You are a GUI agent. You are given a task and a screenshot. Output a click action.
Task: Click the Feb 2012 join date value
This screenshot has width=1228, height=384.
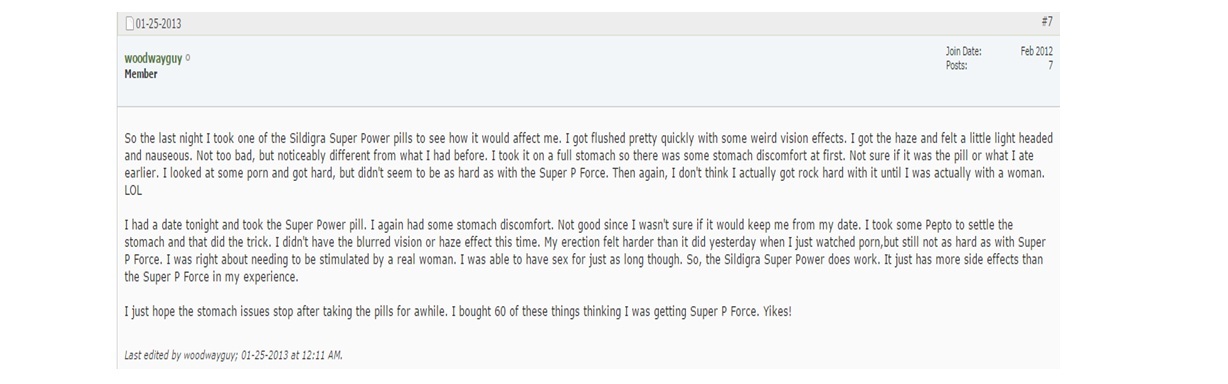click(1036, 51)
